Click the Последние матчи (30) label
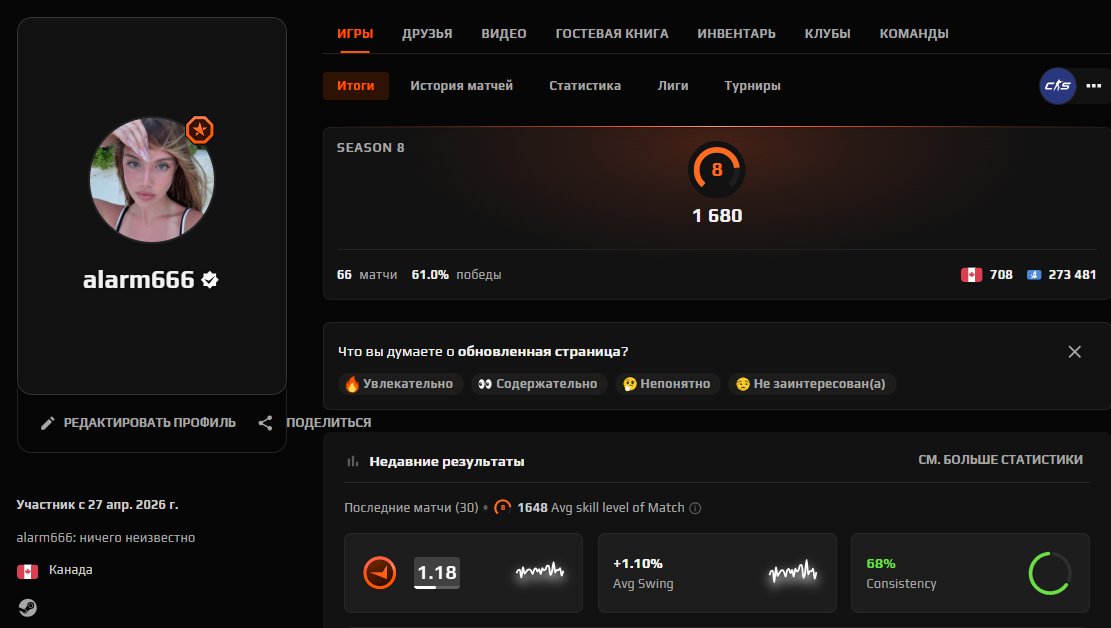The width and height of the screenshot is (1111, 628). (411, 508)
